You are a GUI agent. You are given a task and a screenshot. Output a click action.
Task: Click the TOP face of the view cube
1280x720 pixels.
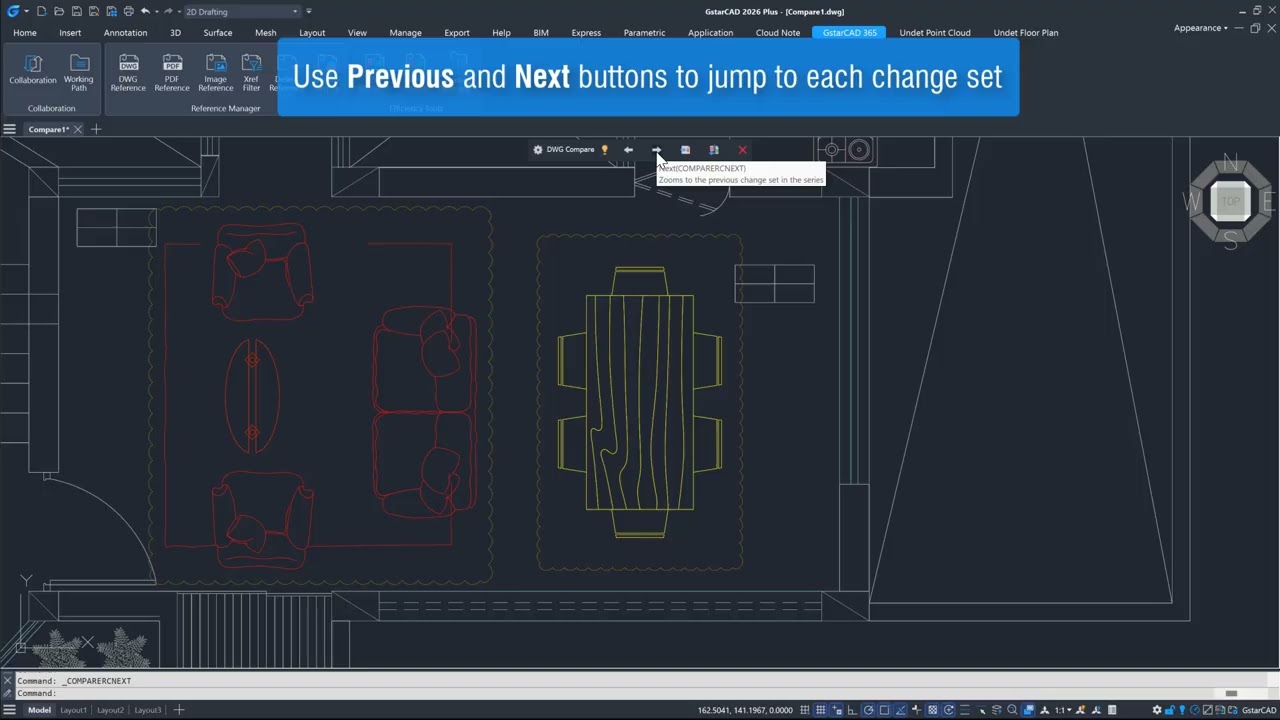1231,201
